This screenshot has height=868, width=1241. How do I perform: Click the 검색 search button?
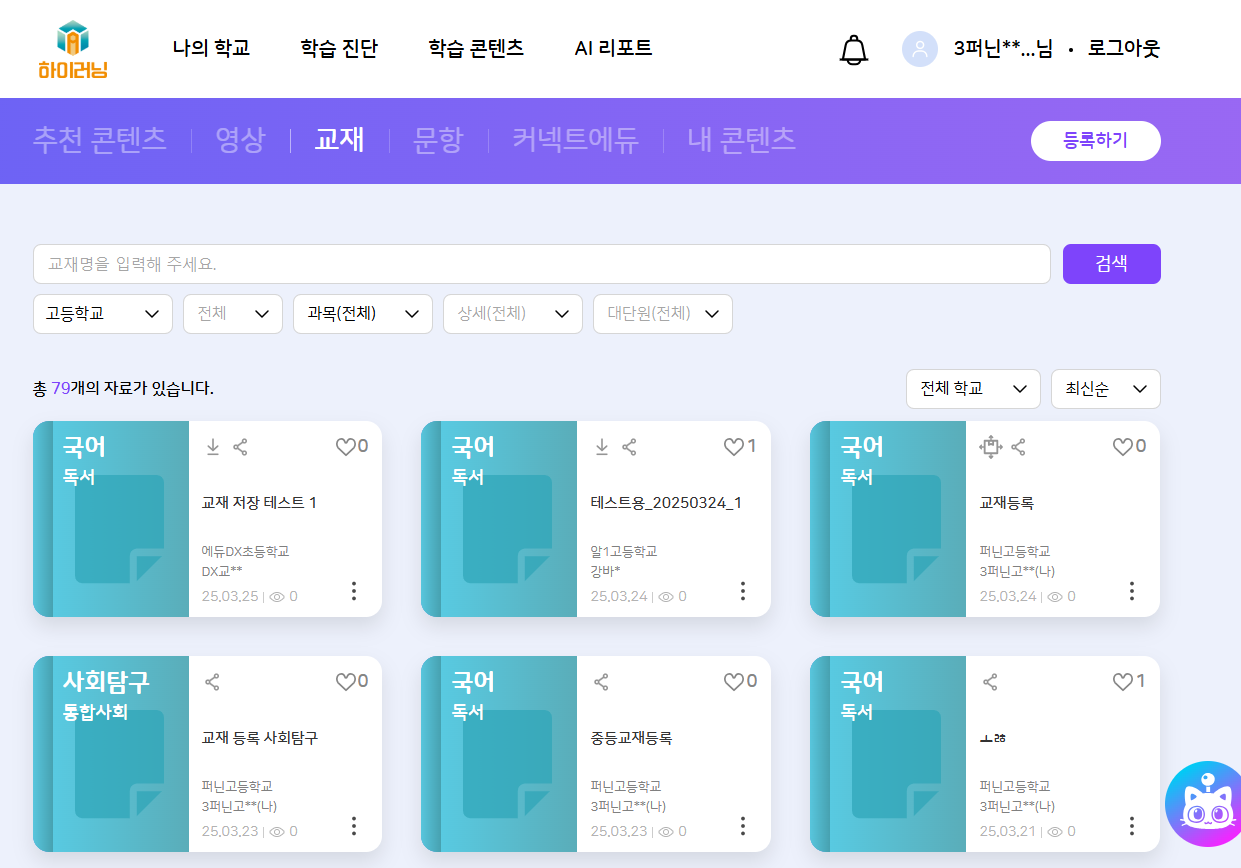(x=1111, y=264)
